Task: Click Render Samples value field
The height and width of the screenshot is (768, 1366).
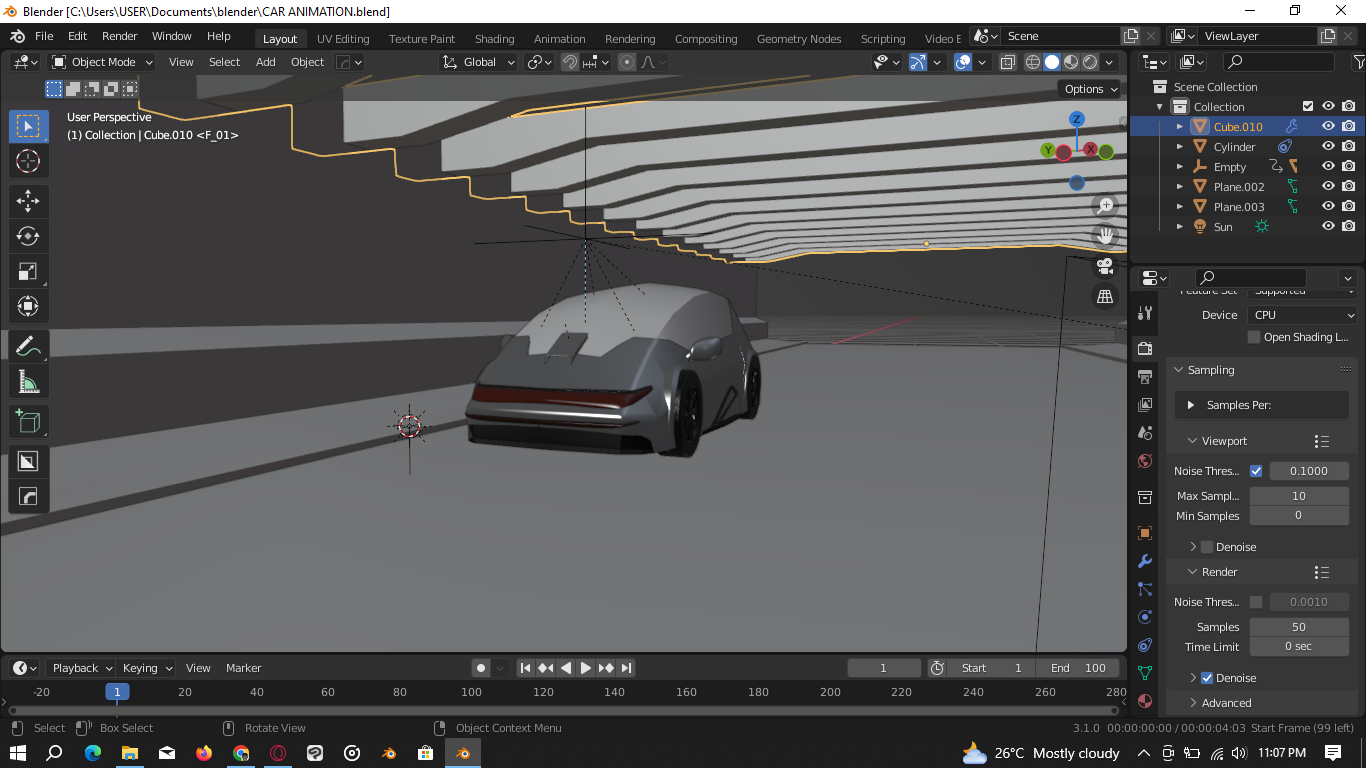Action: tap(1298, 627)
